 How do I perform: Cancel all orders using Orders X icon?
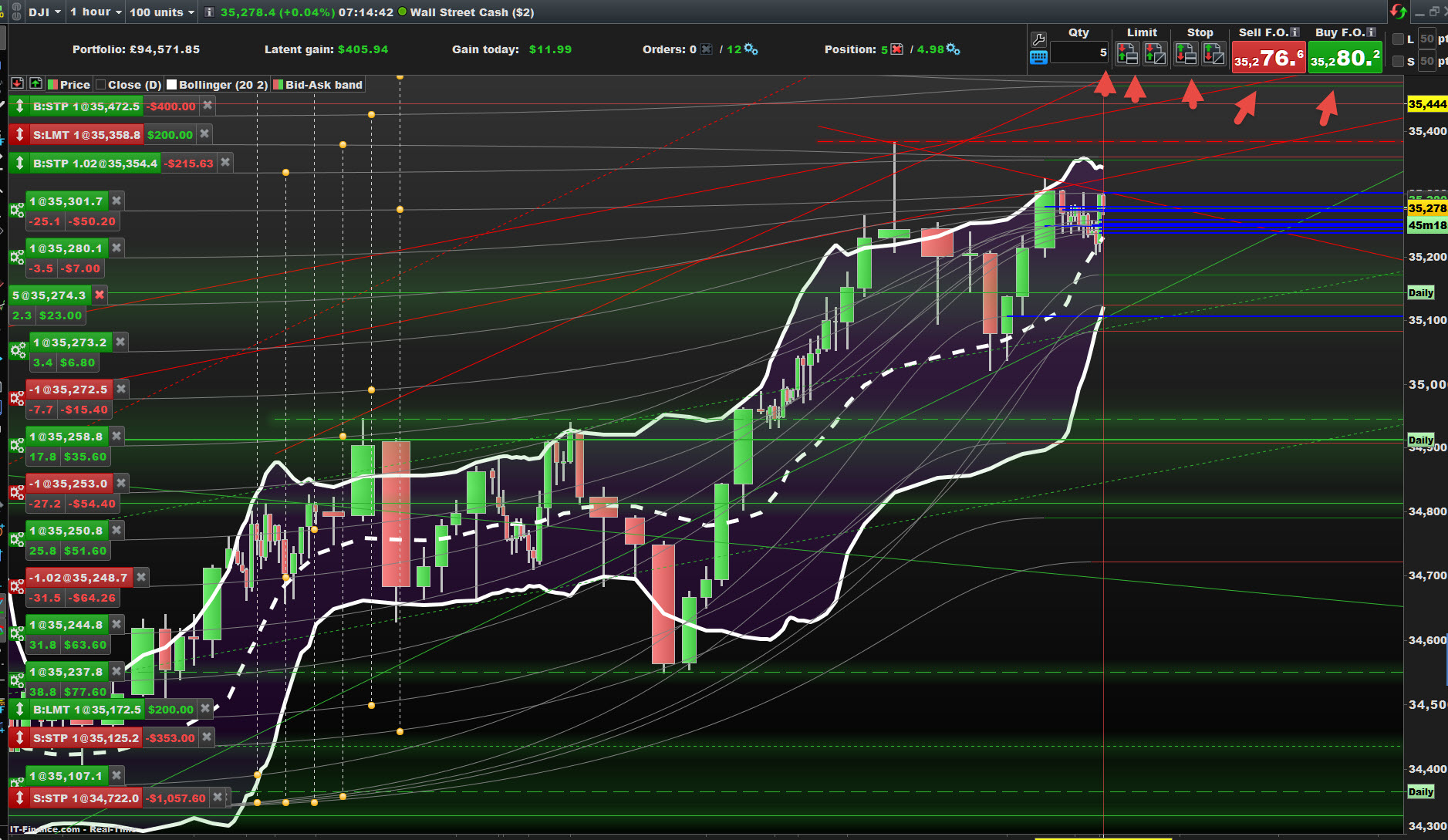706,49
